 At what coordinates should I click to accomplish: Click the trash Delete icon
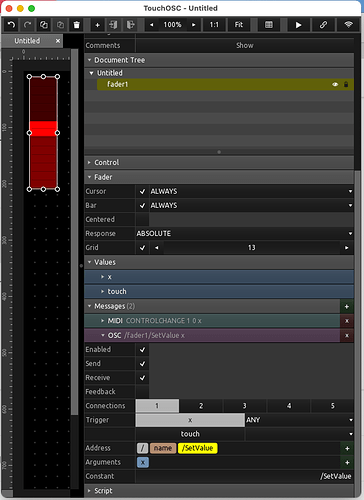[77, 25]
